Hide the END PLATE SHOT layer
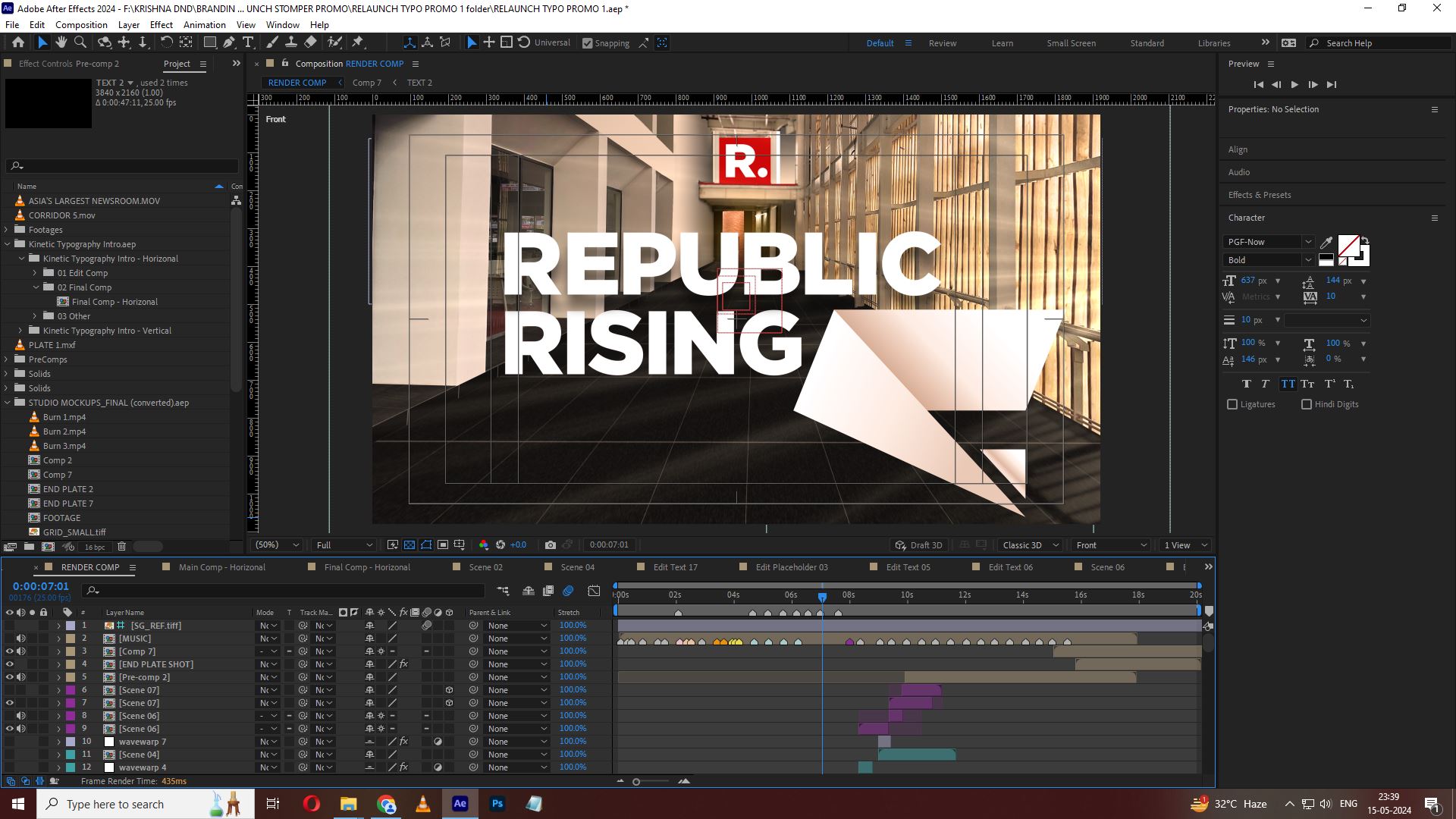 point(10,664)
